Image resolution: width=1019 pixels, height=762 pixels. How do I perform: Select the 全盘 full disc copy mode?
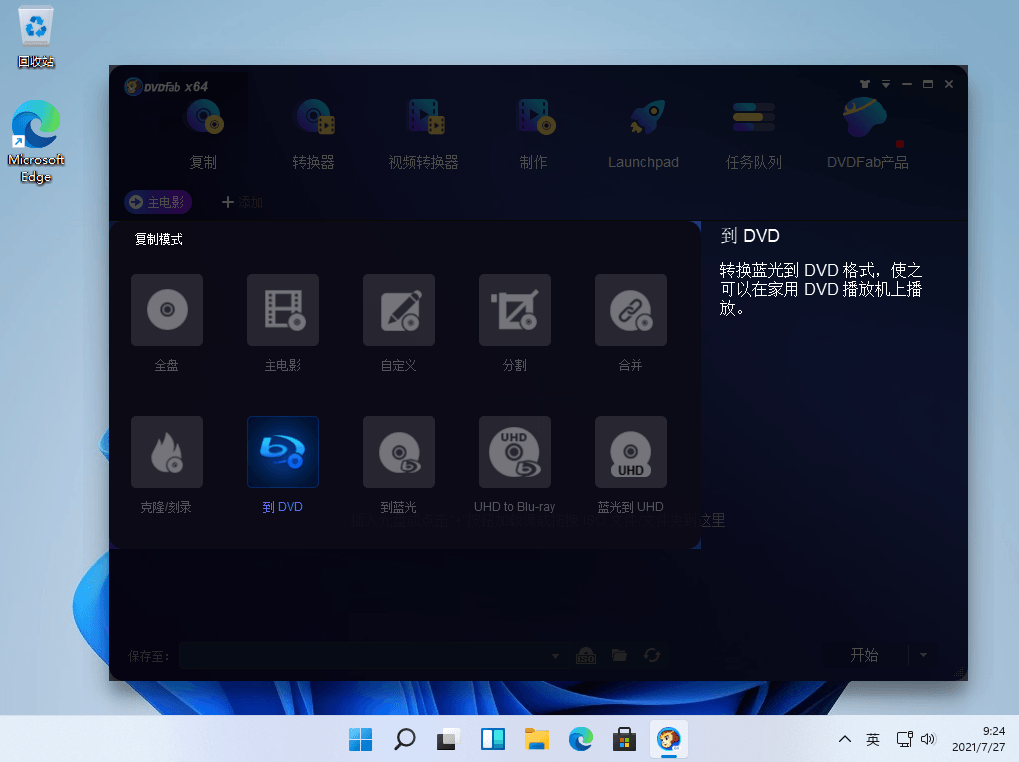167,310
